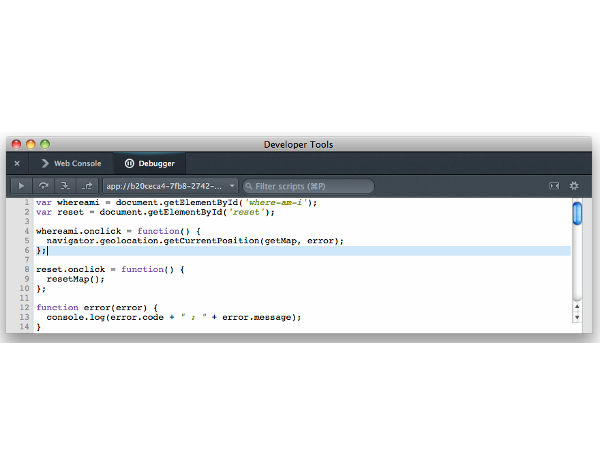Open debugger options gear menu
This screenshot has height=476, width=600.
(574, 186)
